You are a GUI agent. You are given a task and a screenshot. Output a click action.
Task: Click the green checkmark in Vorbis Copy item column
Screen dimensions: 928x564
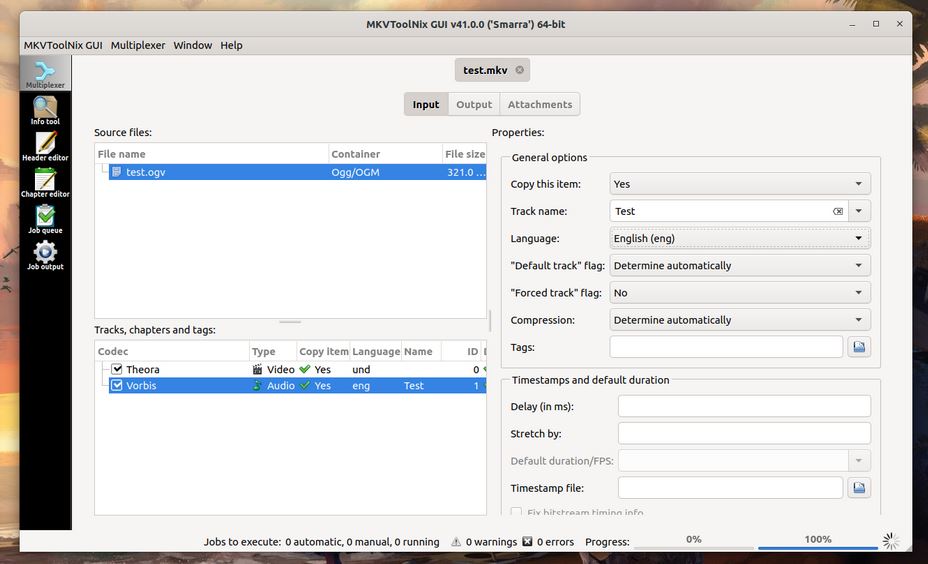[x=305, y=385]
